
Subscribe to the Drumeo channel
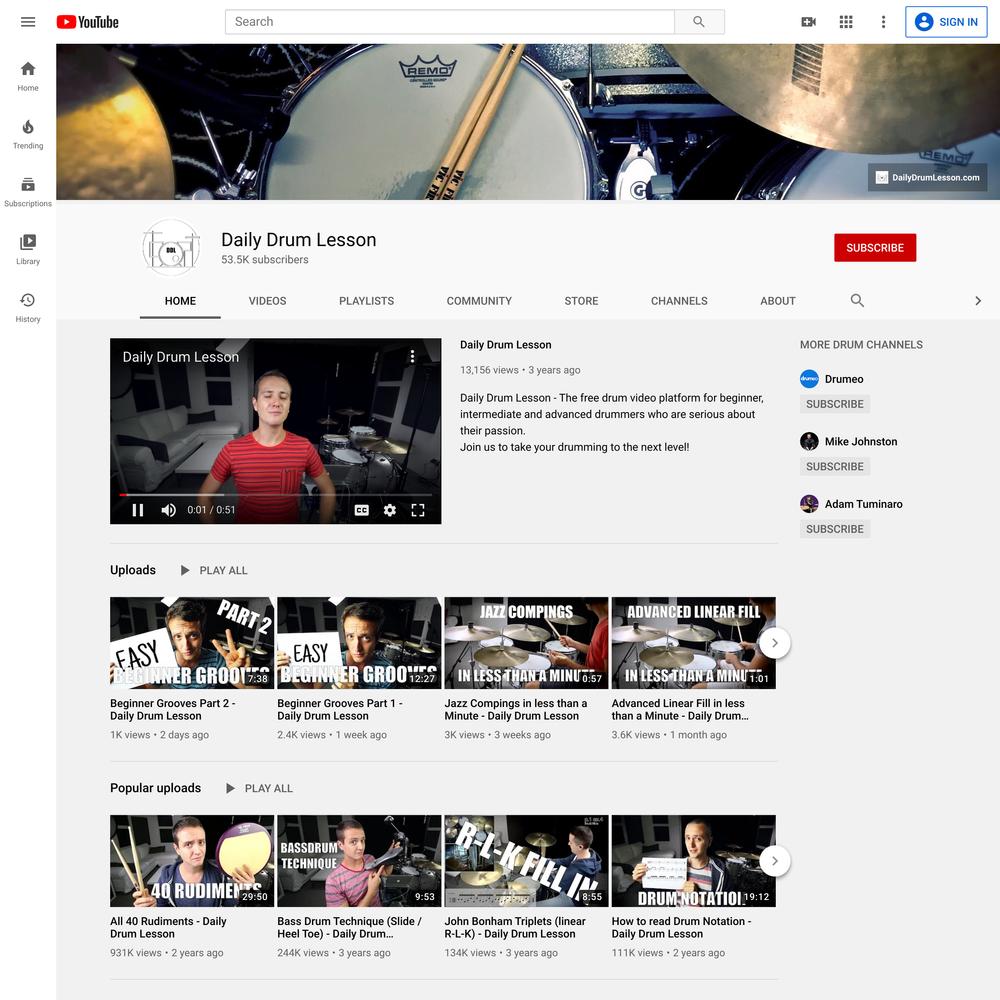click(835, 404)
